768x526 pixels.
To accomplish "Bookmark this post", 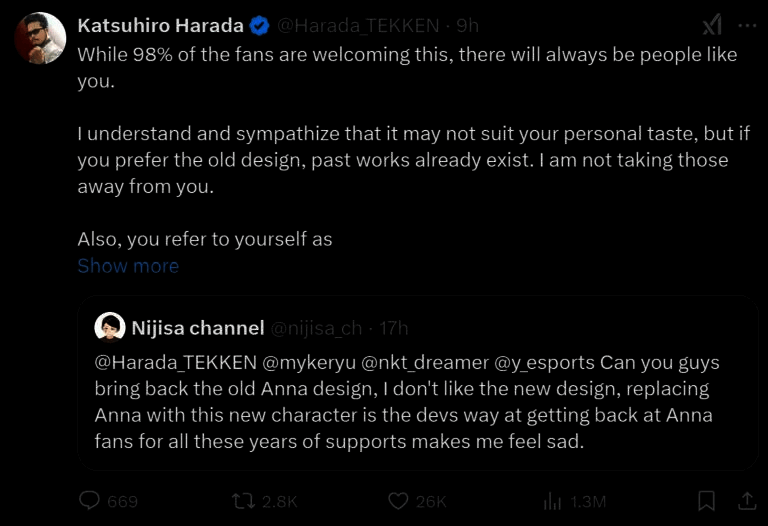I will [x=706, y=501].
